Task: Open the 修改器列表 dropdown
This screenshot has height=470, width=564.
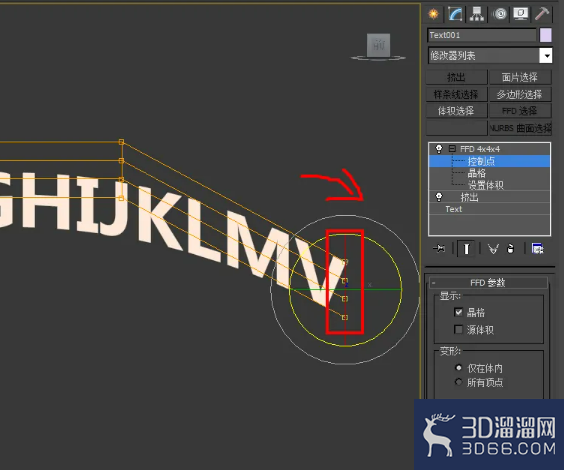Action: [490, 56]
